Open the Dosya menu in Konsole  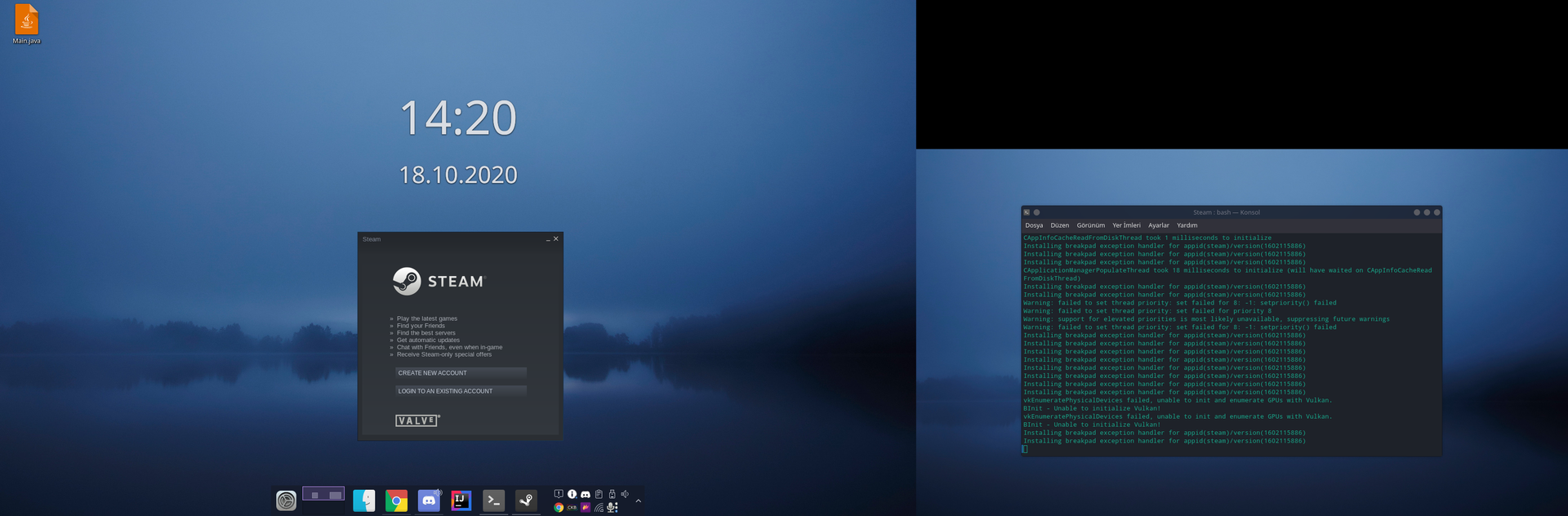[1034, 225]
